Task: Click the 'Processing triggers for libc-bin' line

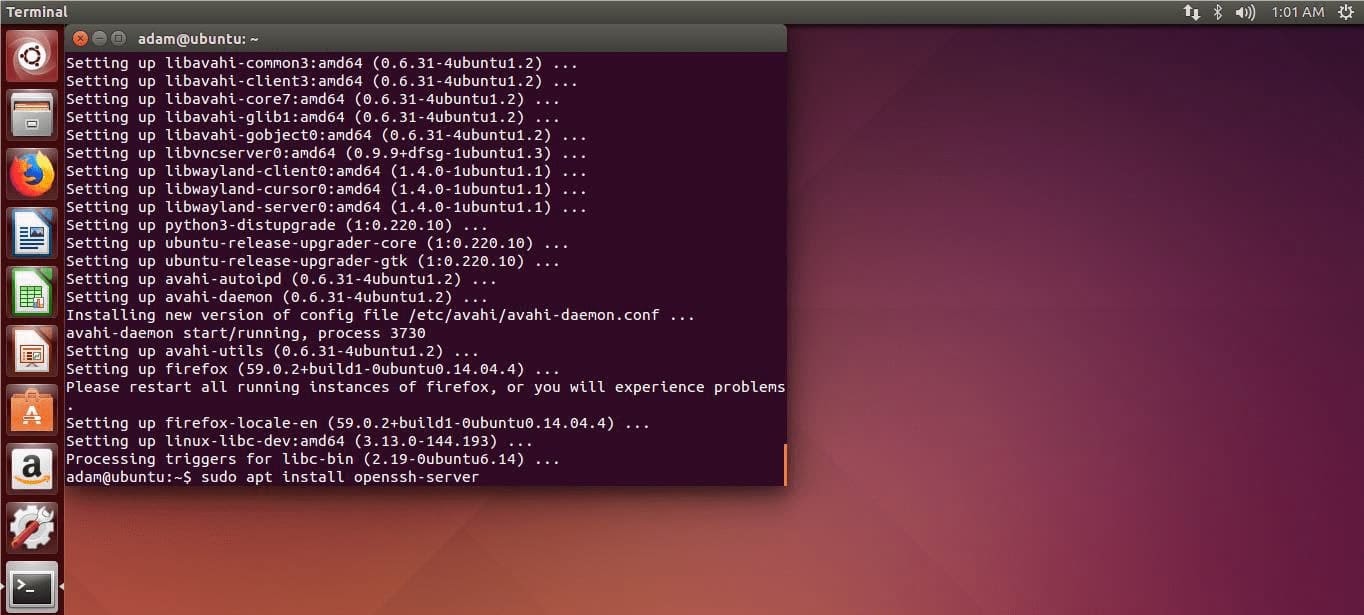Action: click(x=312, y=459)
